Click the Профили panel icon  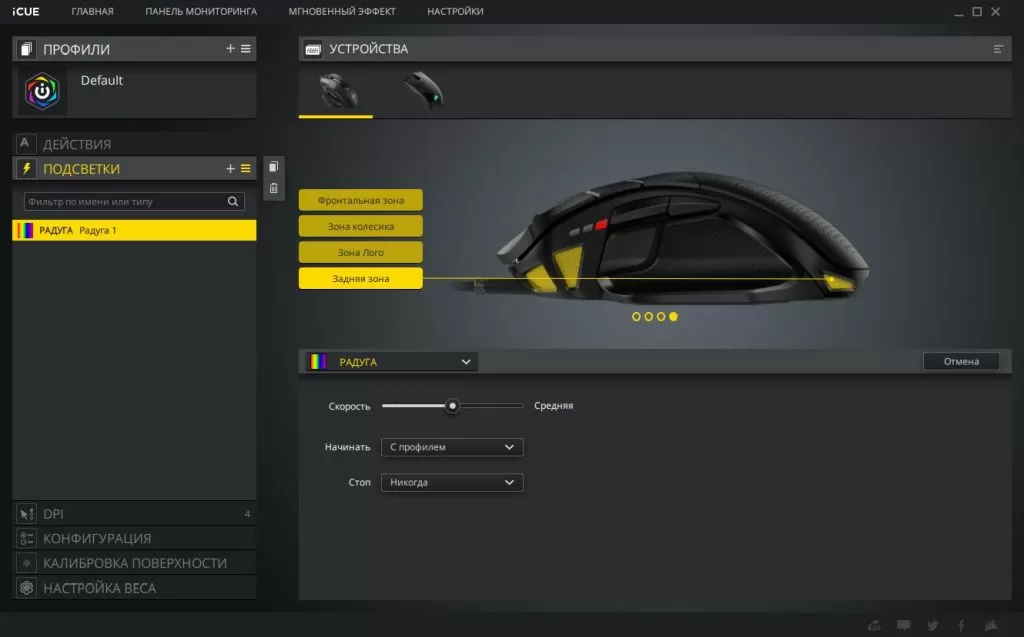pyautogui.click(x=26, y=49)
